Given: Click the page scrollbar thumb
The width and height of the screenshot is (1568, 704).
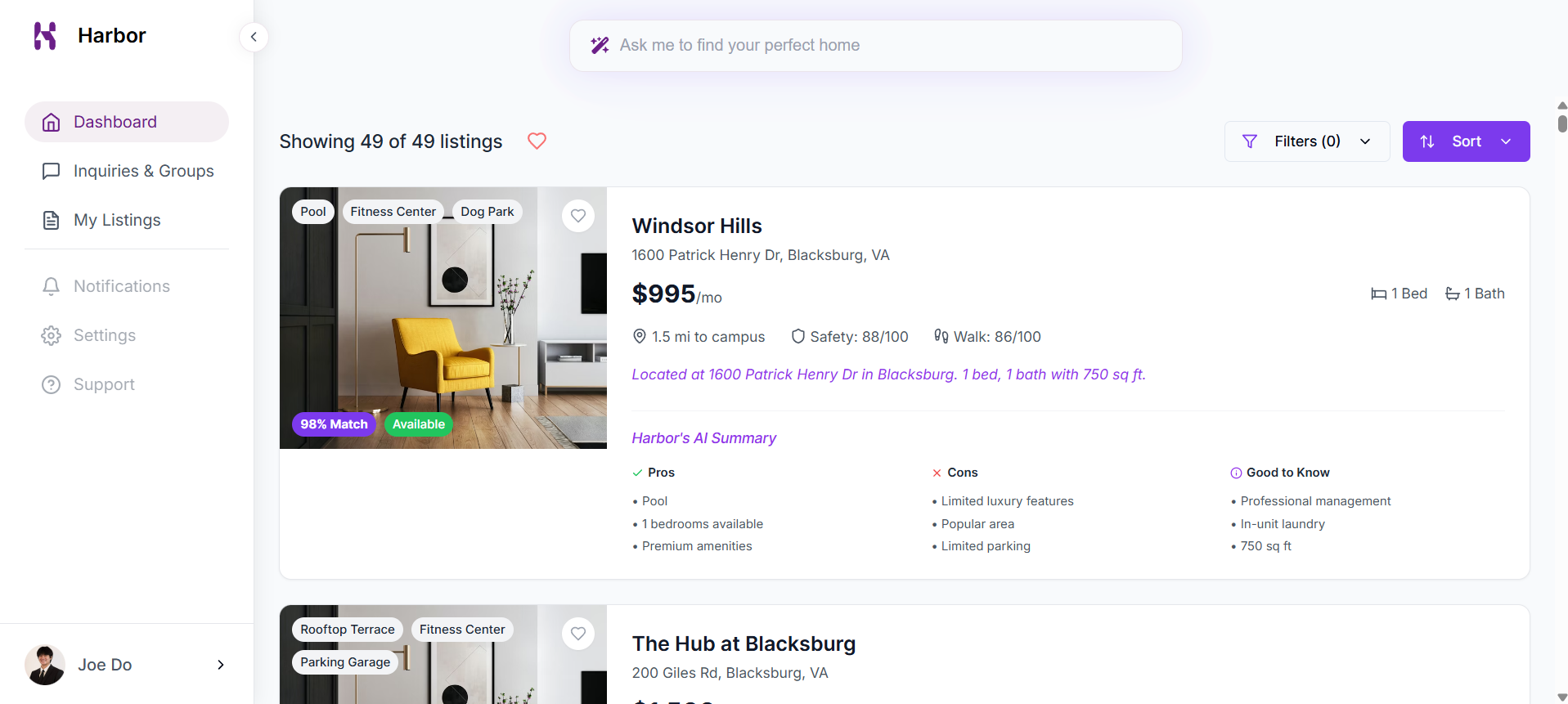Looking at the screenshot, I should [1562, 123].
